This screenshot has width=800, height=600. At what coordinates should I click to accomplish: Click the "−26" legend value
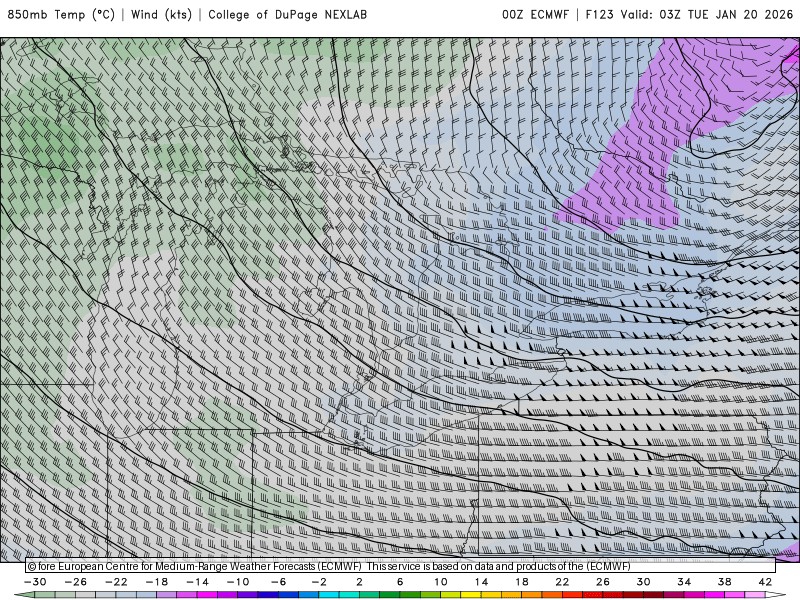(x=76, y=582)
